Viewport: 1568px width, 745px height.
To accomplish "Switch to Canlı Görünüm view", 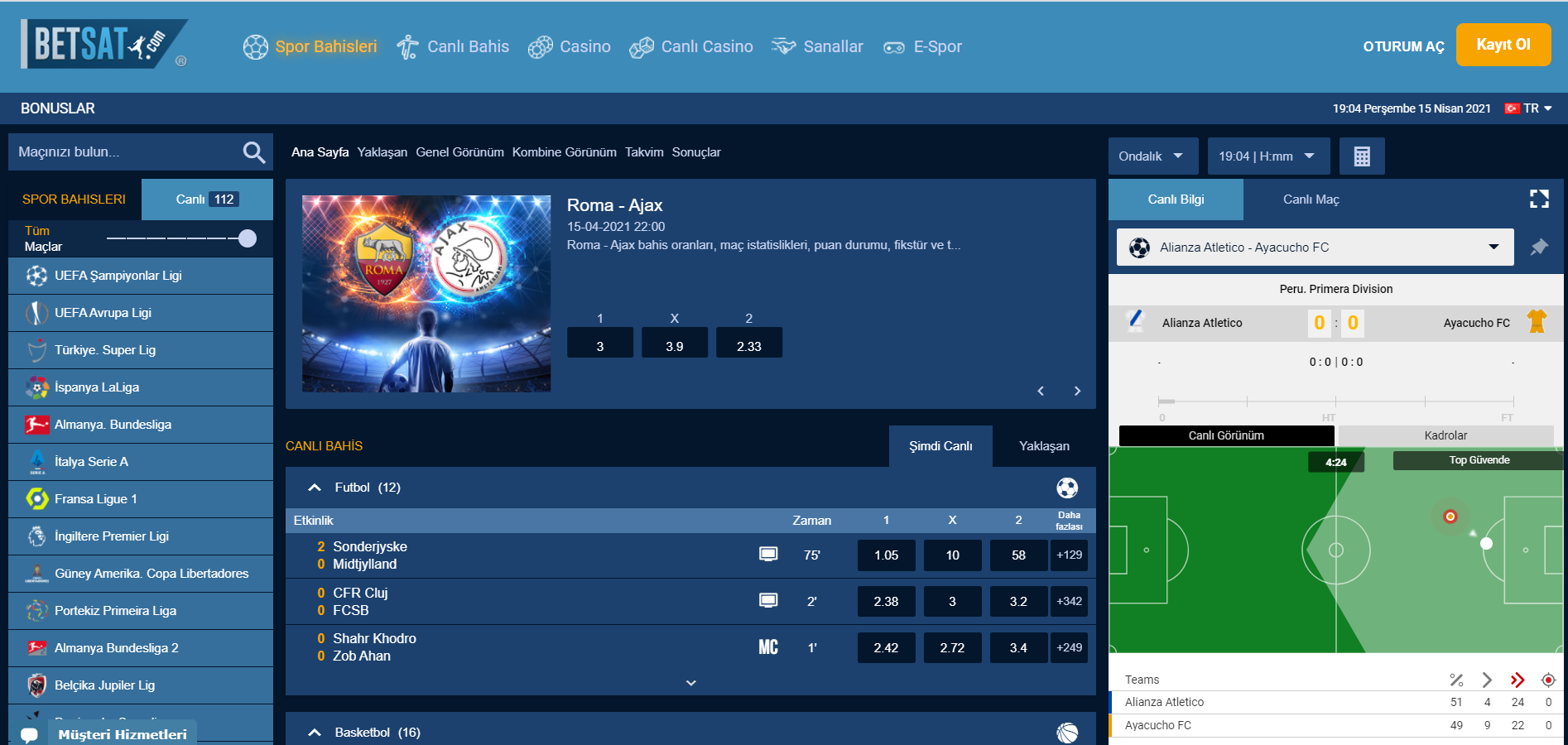I will pyautogui.click(x=1226, y=435).
